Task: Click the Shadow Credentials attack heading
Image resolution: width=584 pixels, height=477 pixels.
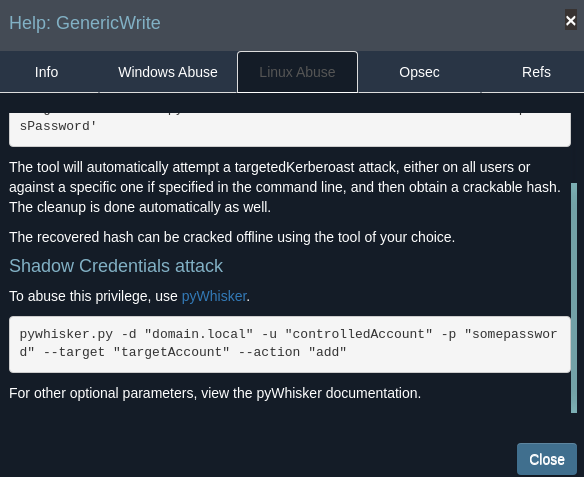Action: click(x=116, y=266)
